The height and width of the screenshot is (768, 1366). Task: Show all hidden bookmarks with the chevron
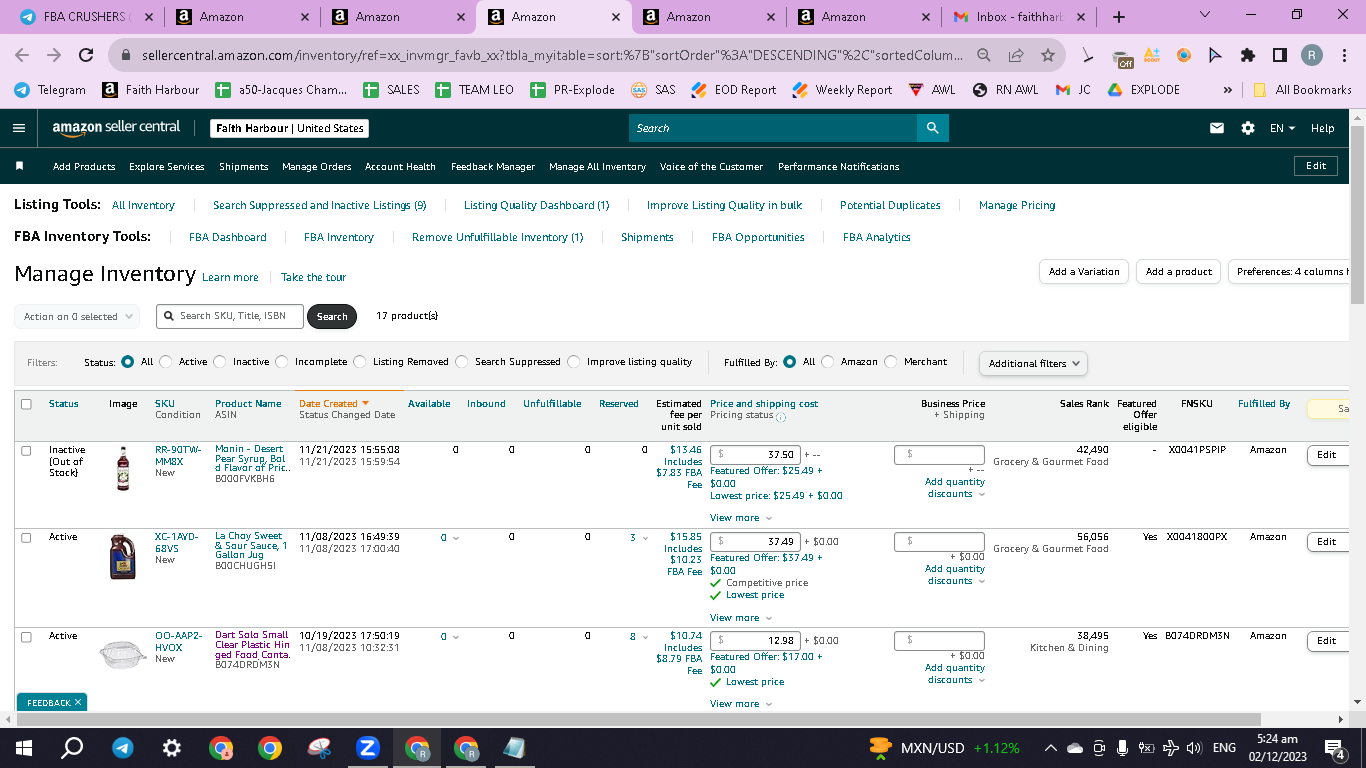pos(1227,90)
